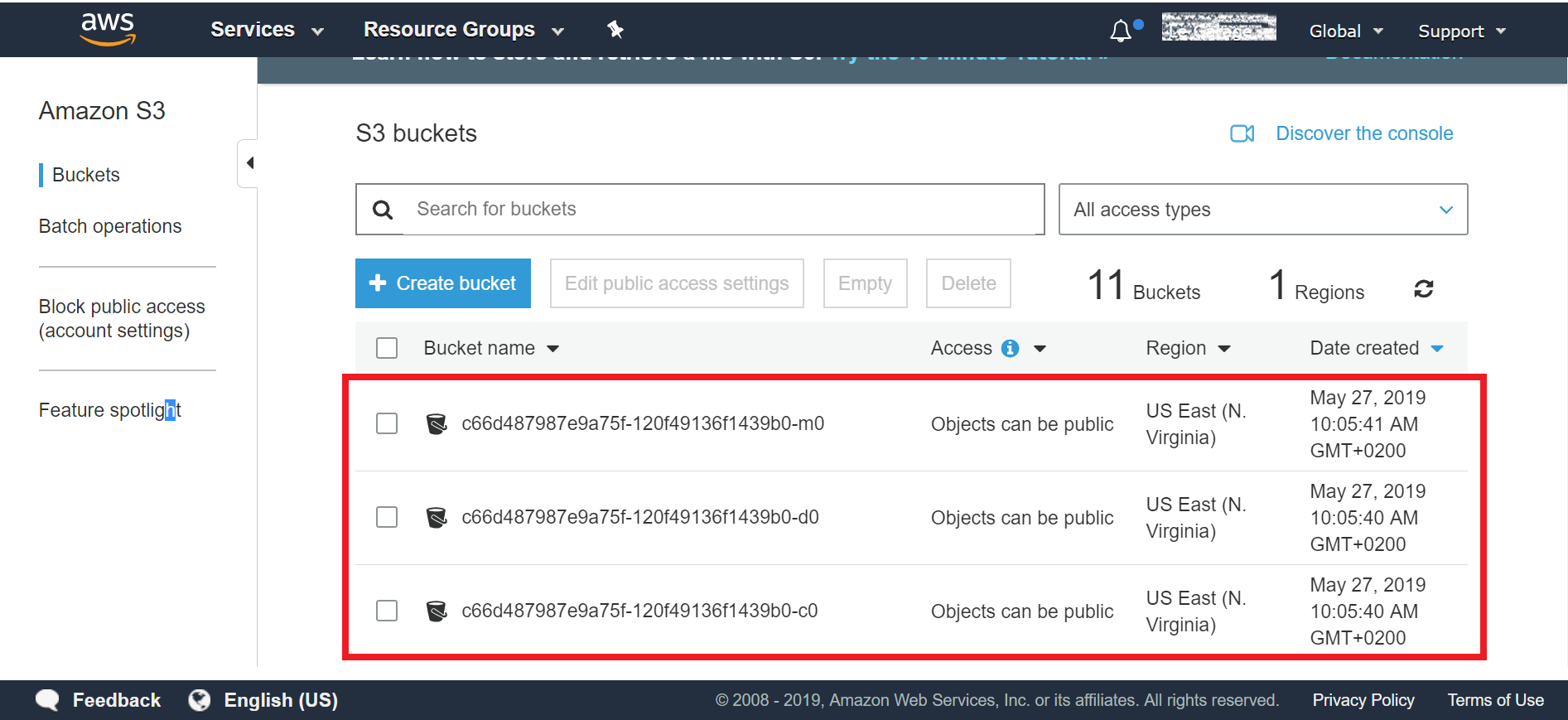1568x720 pixels.
Task: Open the Services dropdown menu
Action: (267, 30)
